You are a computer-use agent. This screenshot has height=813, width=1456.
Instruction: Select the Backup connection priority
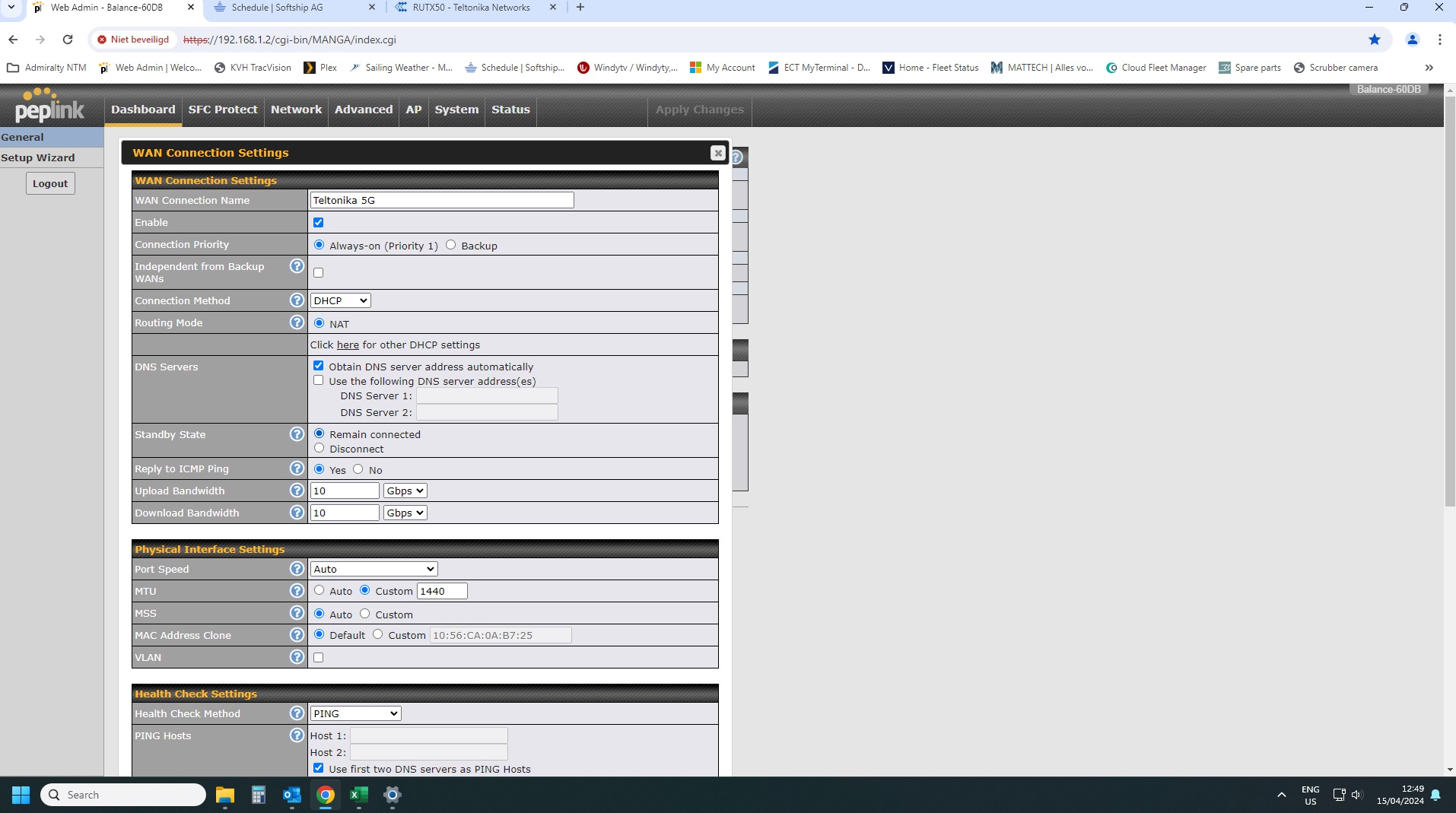451,245
